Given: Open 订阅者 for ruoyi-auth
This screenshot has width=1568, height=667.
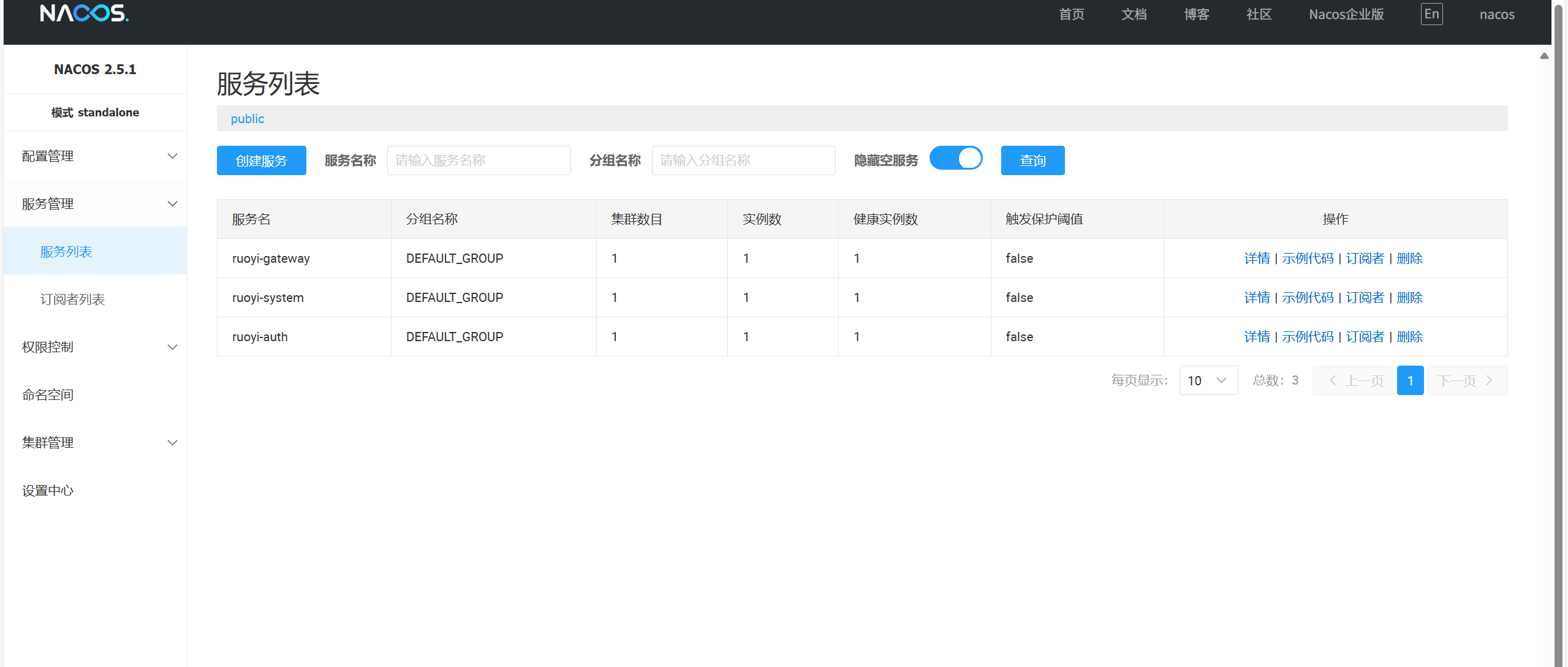Looking at the screenshot, I should (1365, 337).
